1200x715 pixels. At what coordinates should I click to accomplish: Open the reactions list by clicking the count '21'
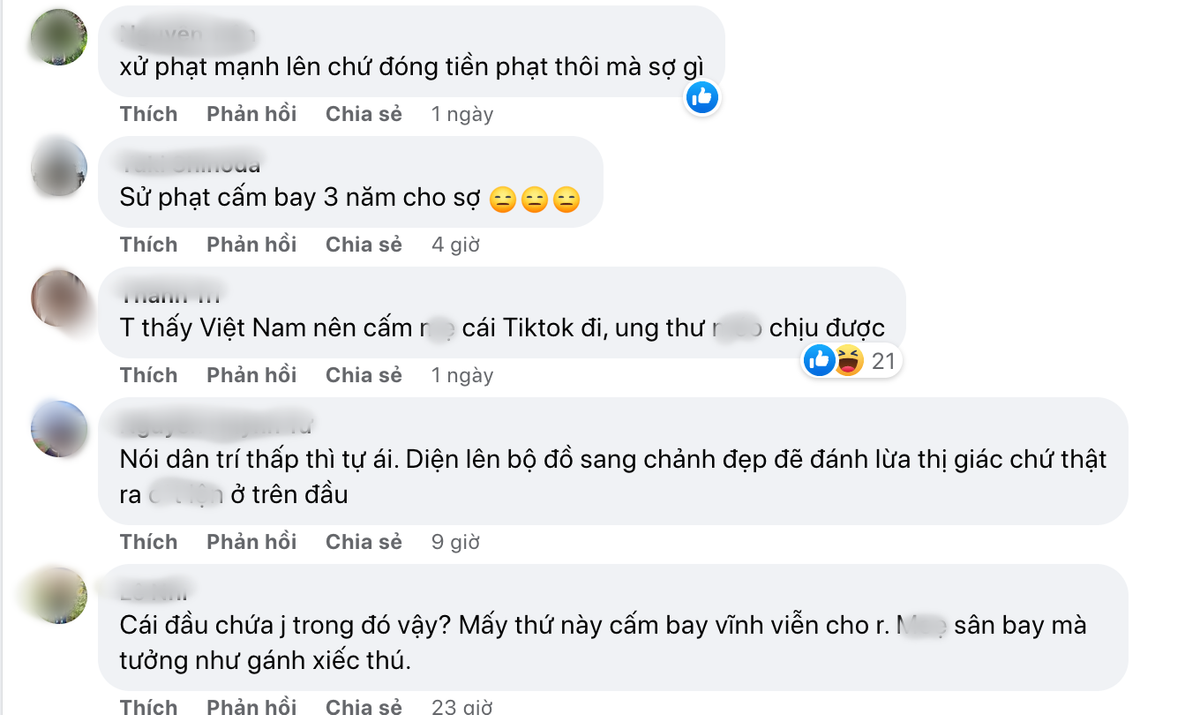point(881,361)
